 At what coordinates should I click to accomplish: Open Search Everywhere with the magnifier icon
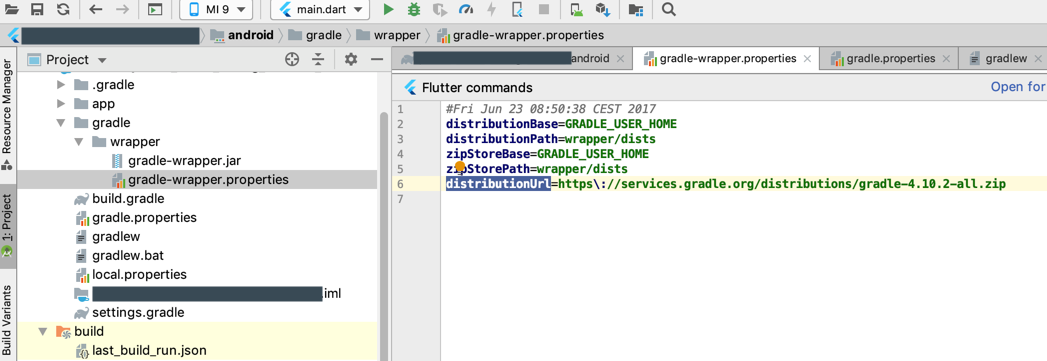point(668,9)
